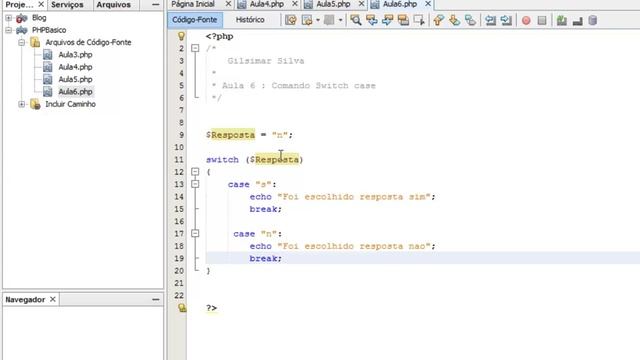Jump to the last edit location
The image size is (640, 360).
coord(290,20)
